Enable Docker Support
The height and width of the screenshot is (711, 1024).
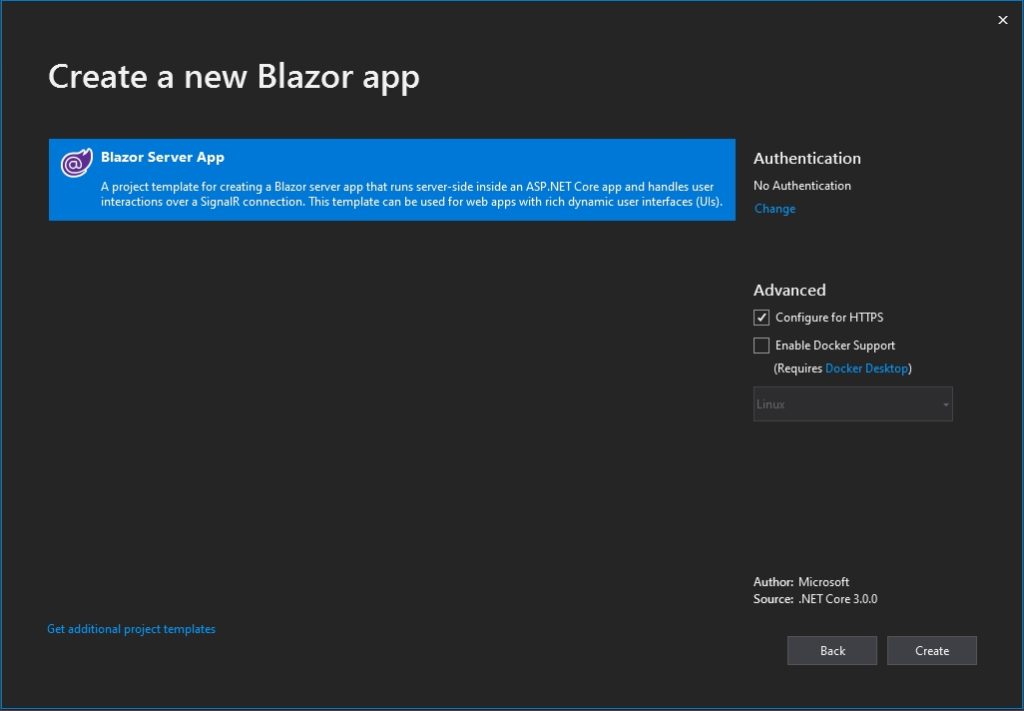coord(761,345)
